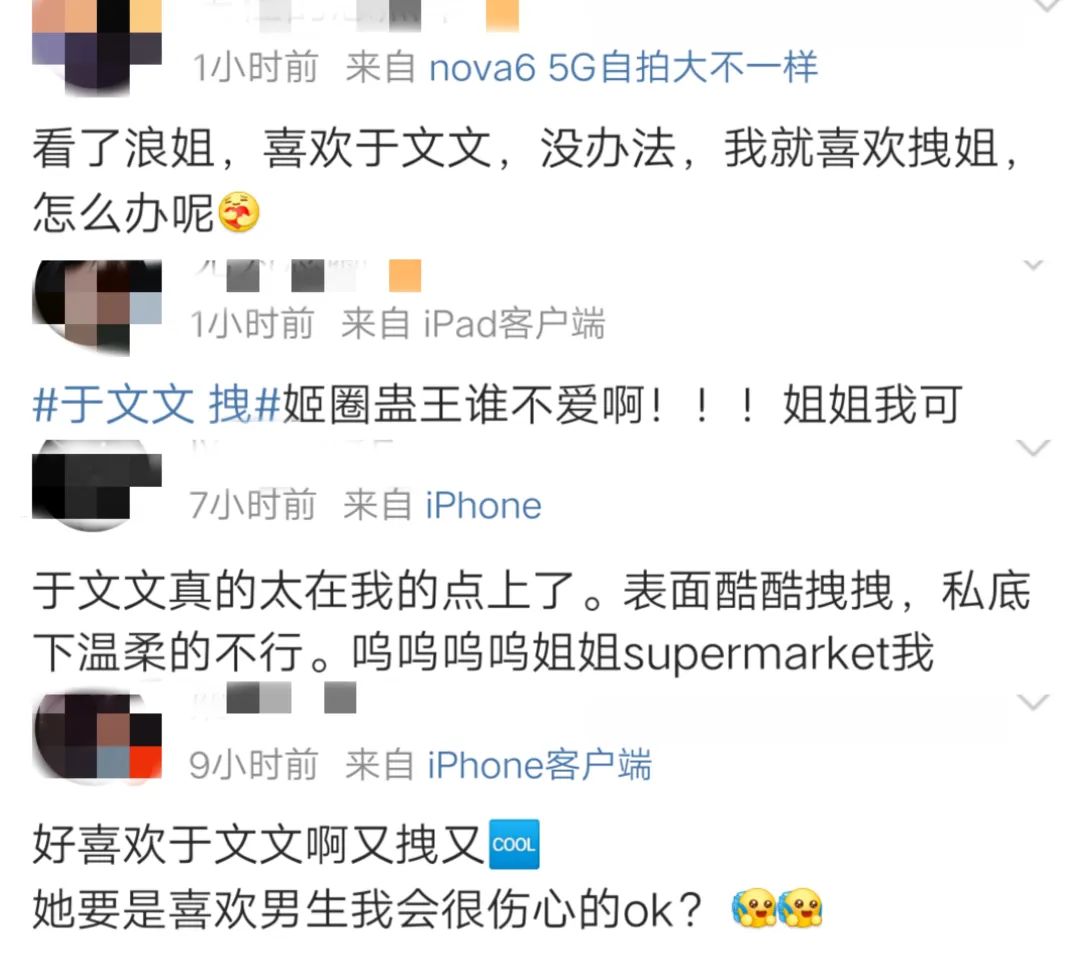This screenshot has width=1080, height=953.
Task: Open the post text 看了浪姐，喜欢于文文
Action: coord(526,180)
